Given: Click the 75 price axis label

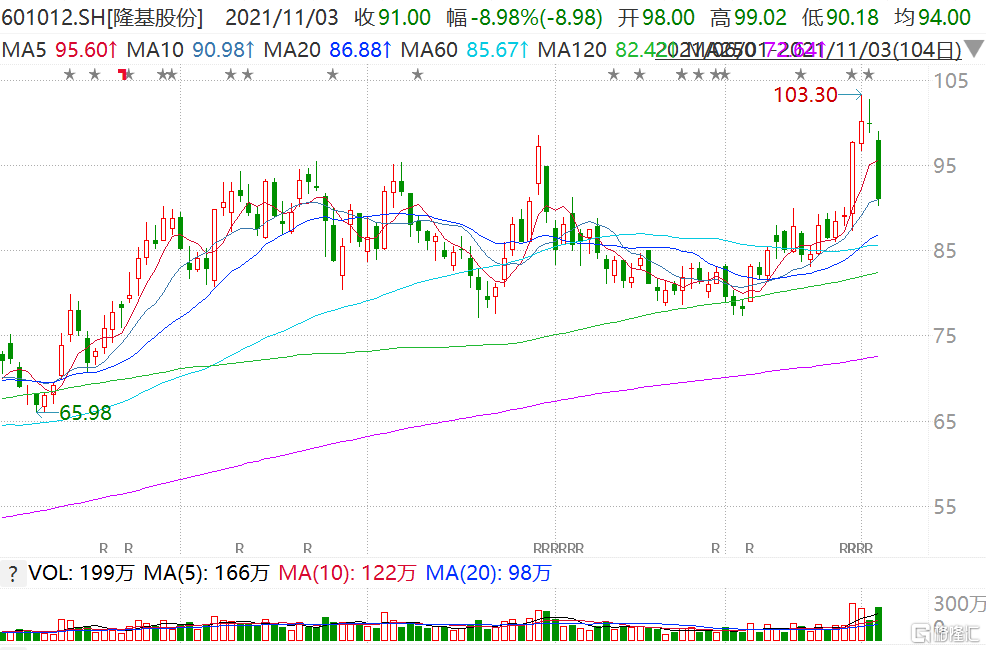Looking at the screenshot, I should click(x=944, y=336).
